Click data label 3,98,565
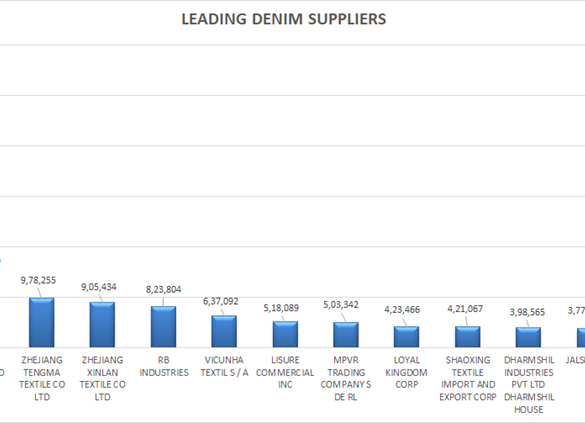Viewport: 585px width, 423px height. click(527, 312)
